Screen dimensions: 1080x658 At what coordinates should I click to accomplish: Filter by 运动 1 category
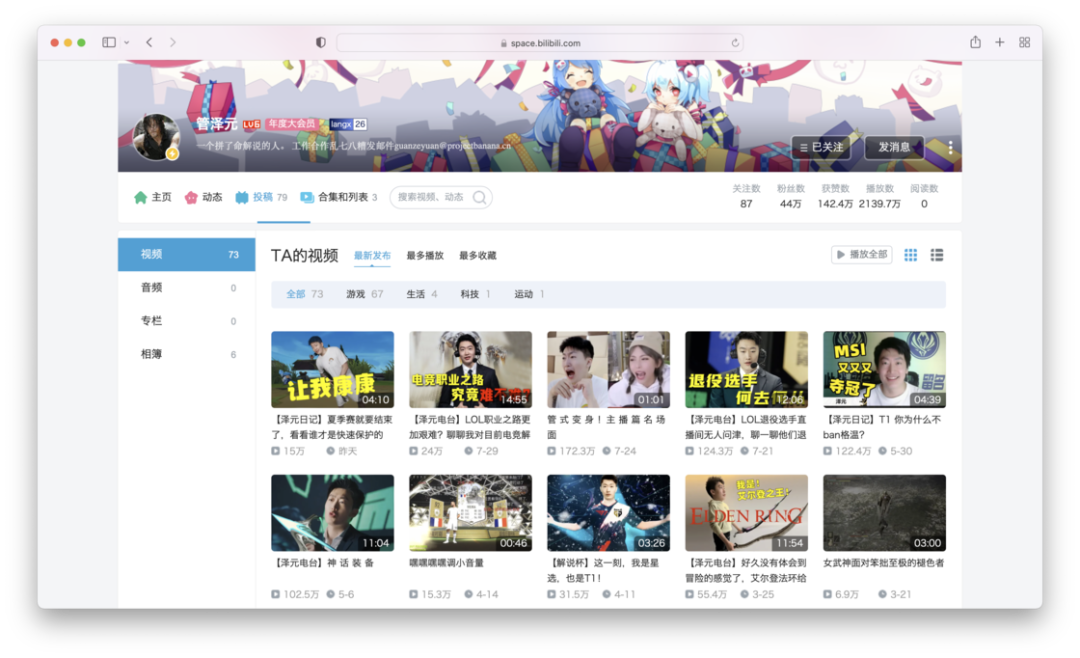[529, 294]
